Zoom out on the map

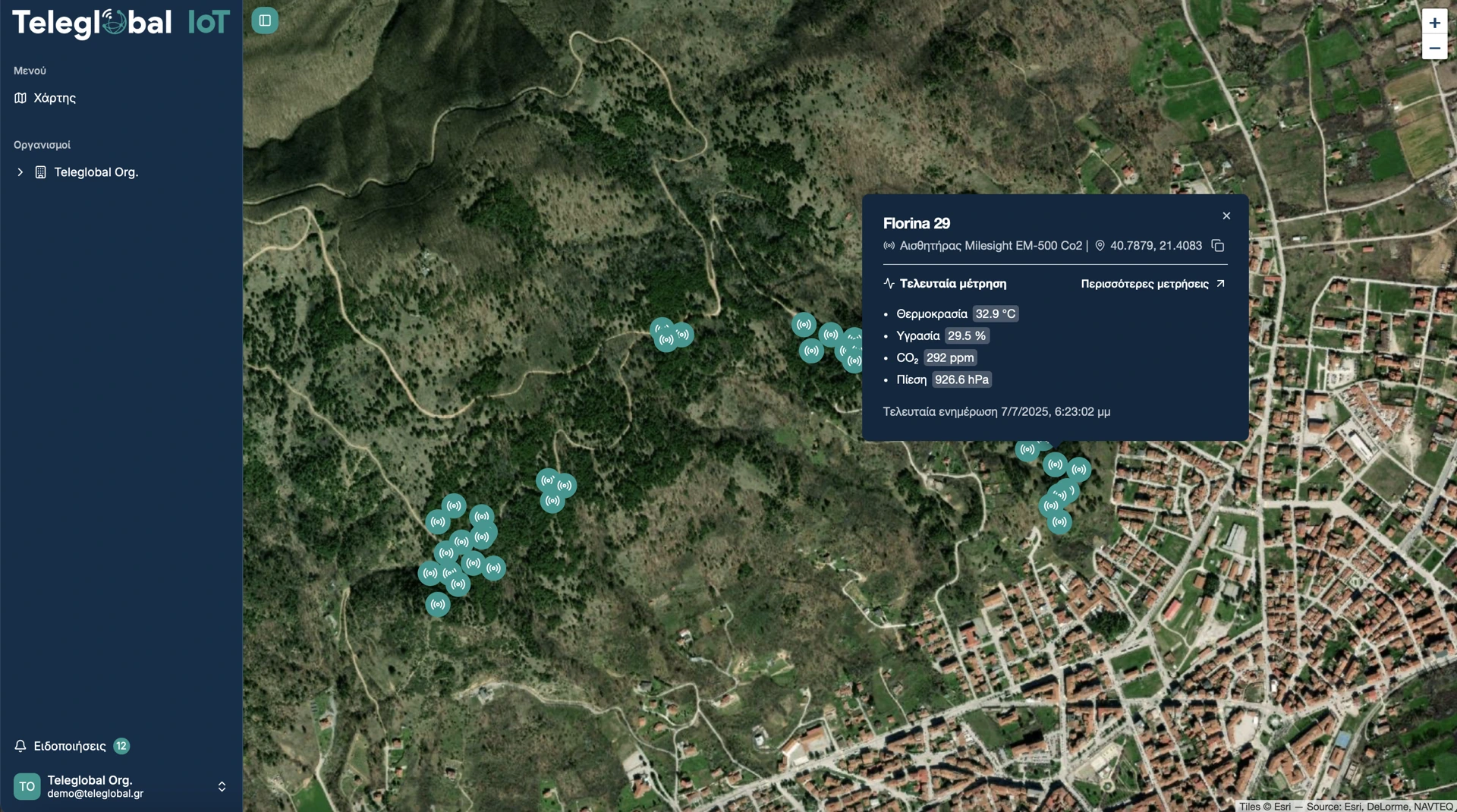[x=1434, y=48]
